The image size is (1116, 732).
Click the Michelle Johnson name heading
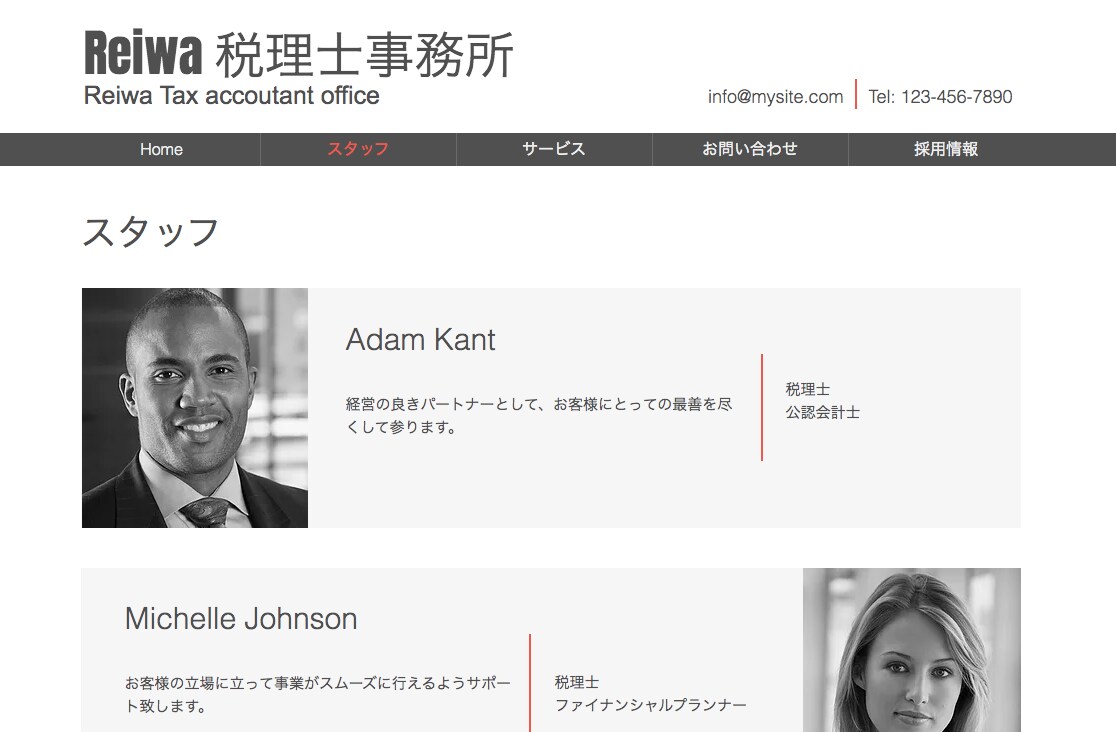coord(241,619)
